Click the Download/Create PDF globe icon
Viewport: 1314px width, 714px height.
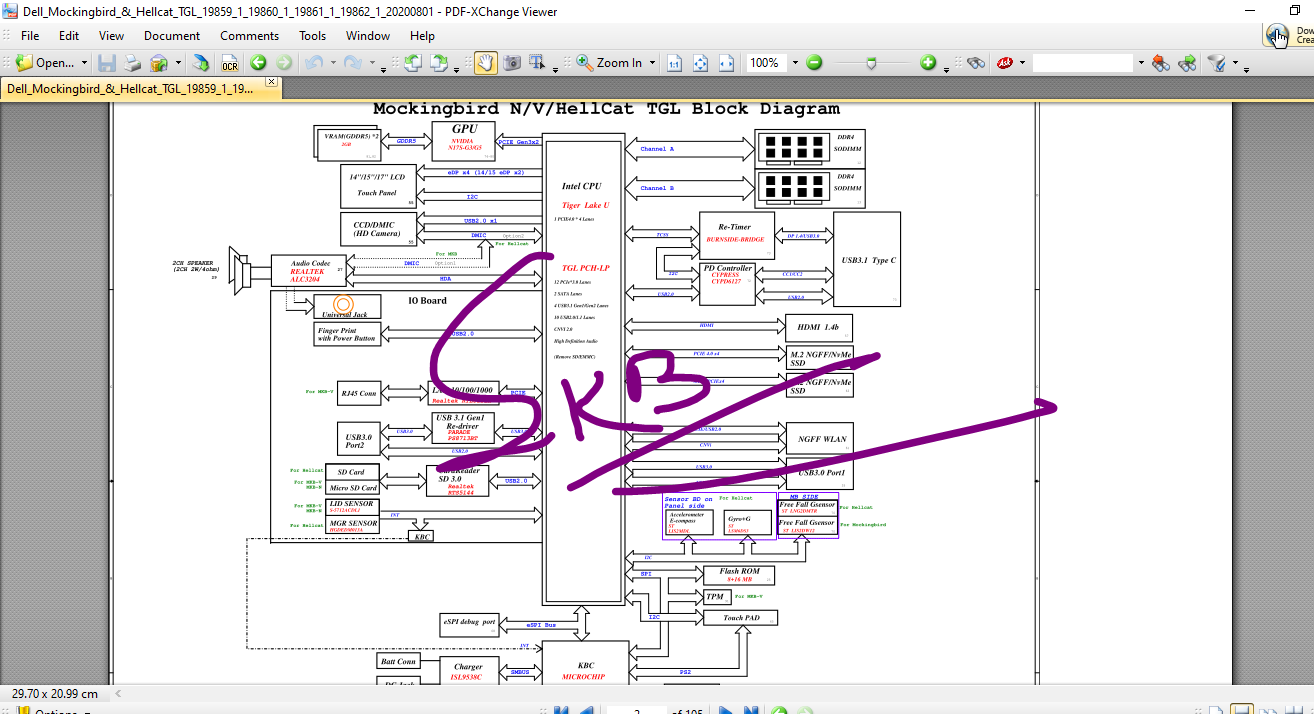click(x=1278, y=35)
